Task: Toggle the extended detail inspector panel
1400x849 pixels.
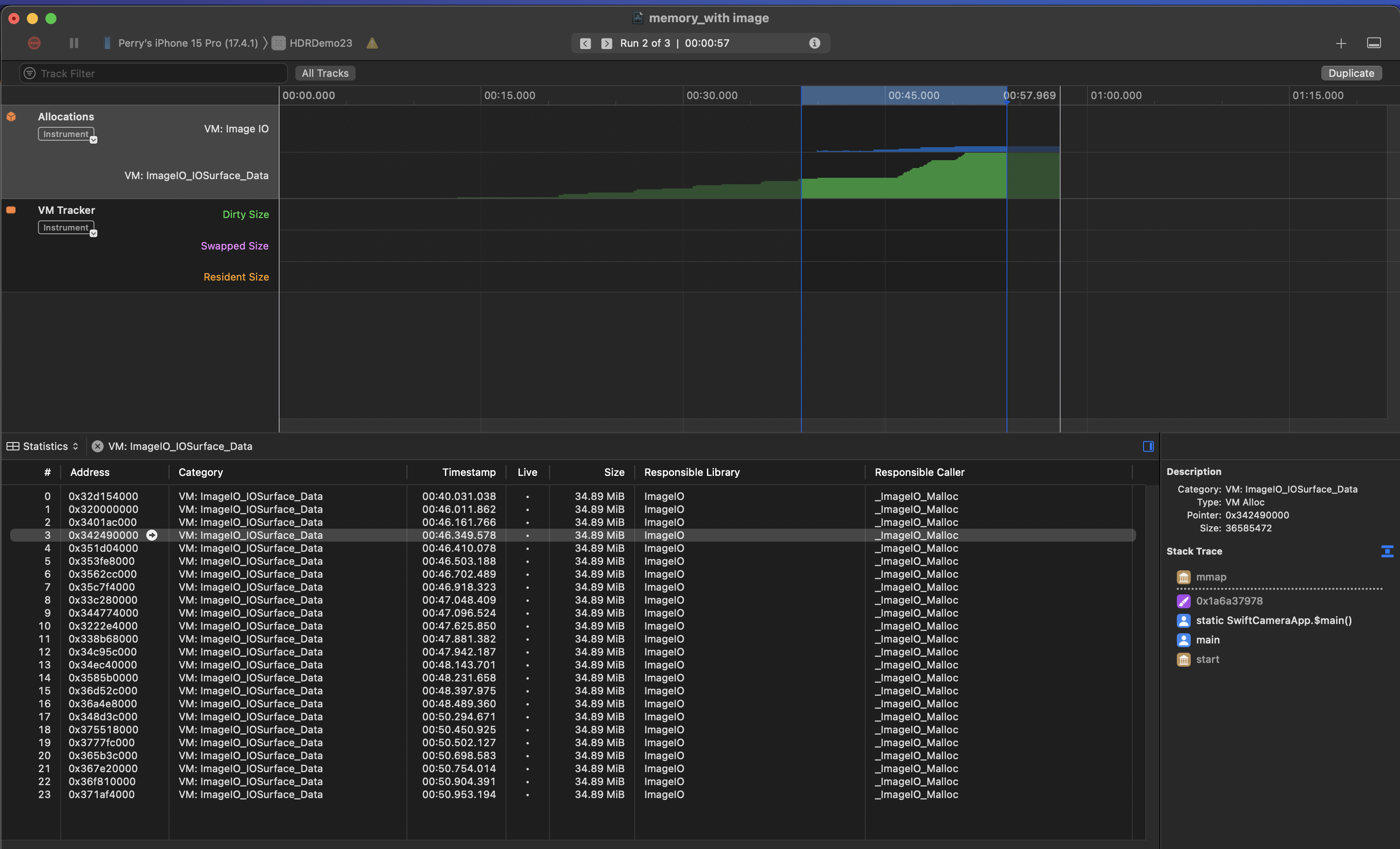Action: pos(1148,446)
